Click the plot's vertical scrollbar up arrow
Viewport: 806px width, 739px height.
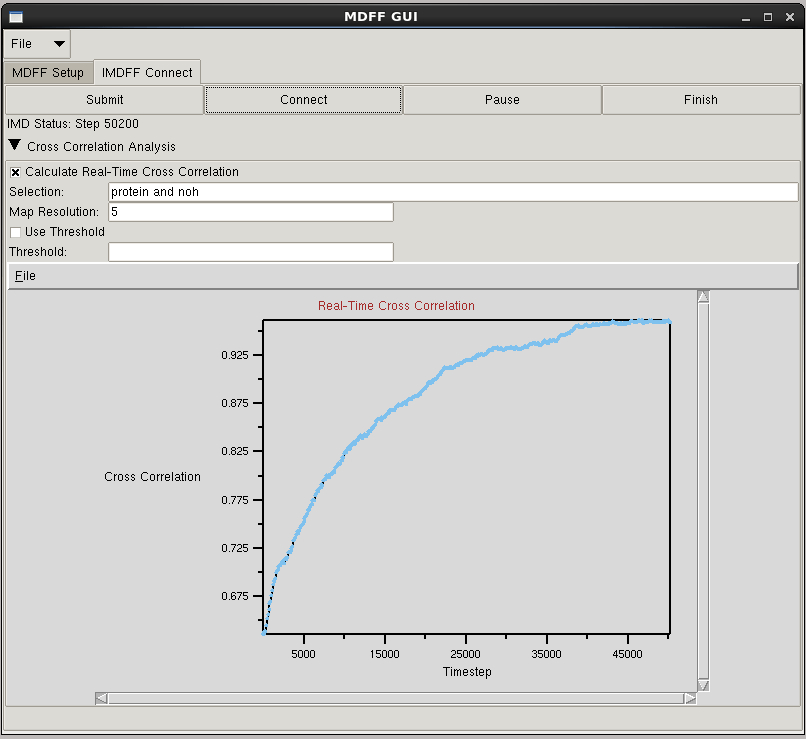pos(703,296)
